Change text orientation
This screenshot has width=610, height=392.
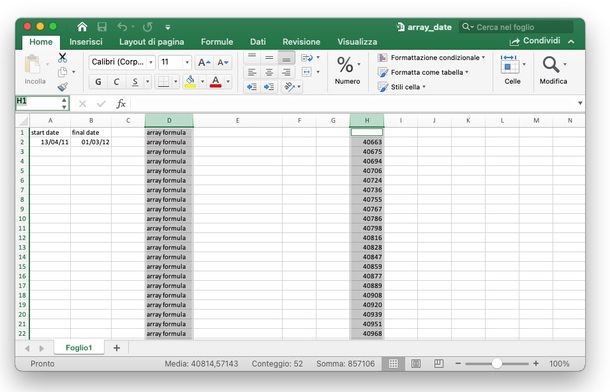point(289,87)
